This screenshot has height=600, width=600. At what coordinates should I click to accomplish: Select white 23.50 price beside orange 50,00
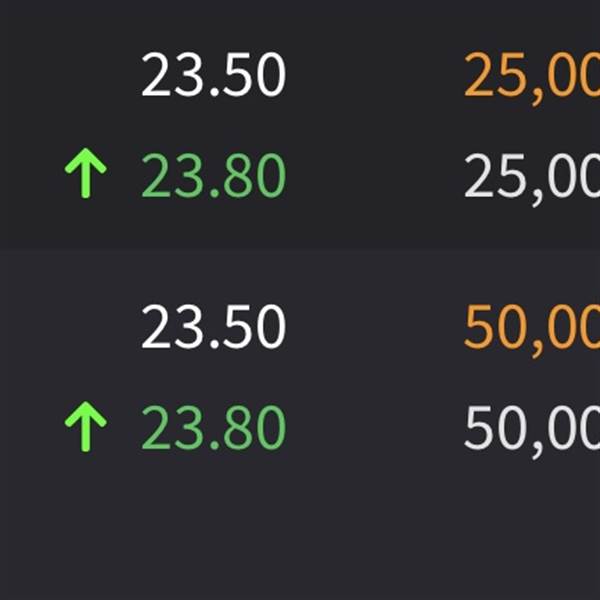click(x=214, y=326)
